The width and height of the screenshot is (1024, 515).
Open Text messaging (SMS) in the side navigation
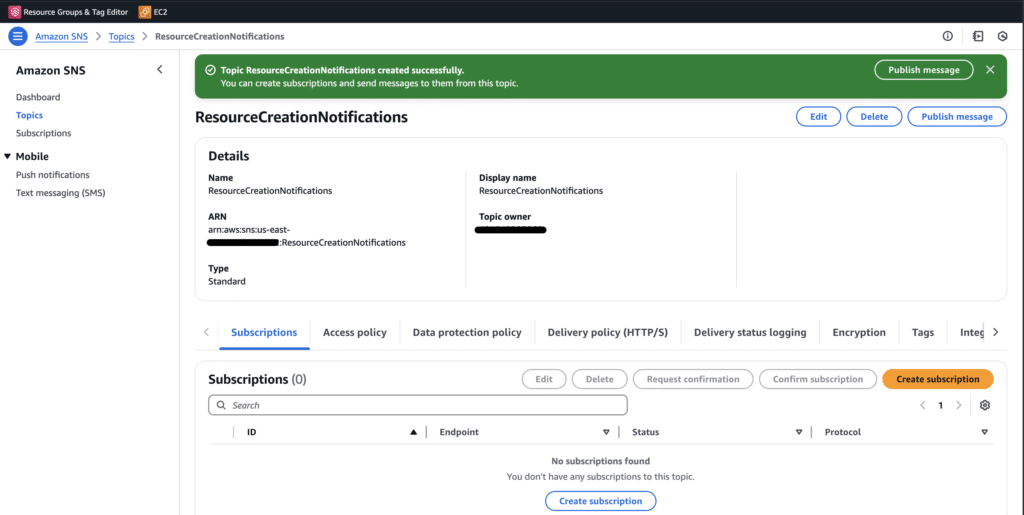tap(61, 193)
